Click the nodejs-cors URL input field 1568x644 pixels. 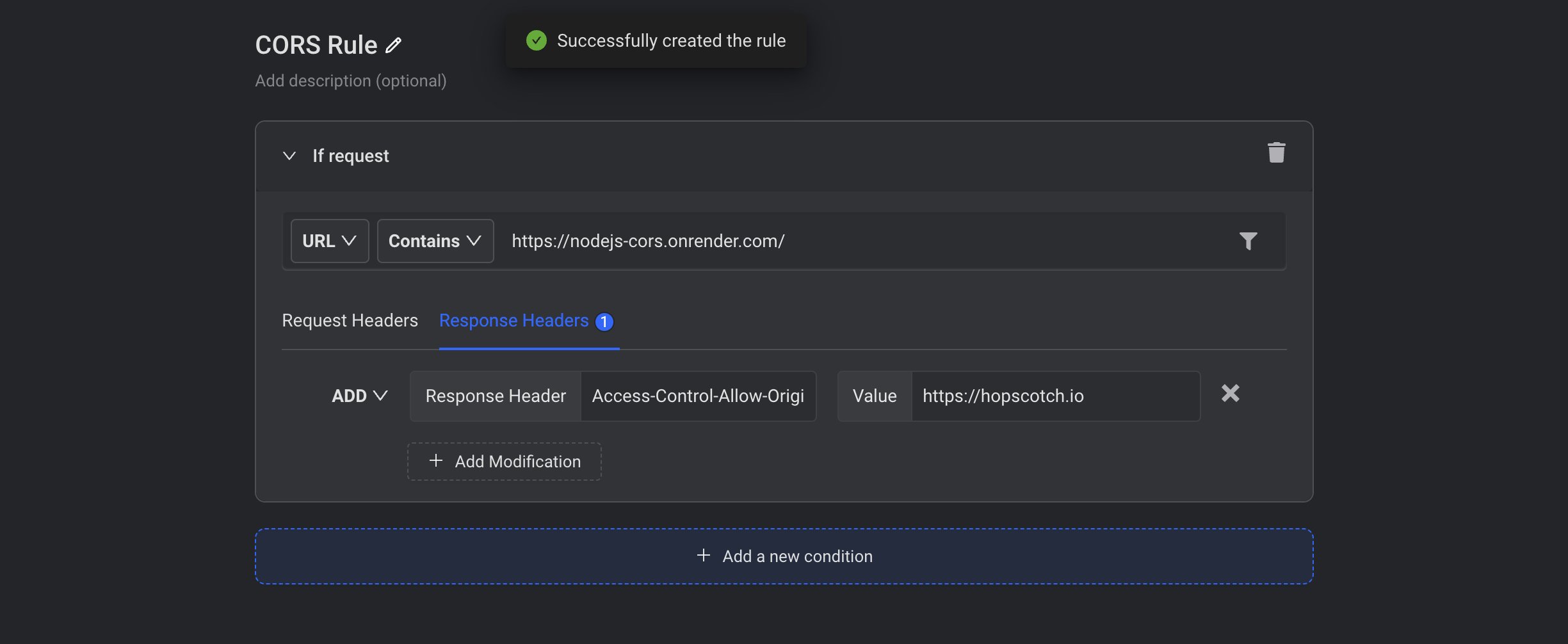(x=864, y=241)
